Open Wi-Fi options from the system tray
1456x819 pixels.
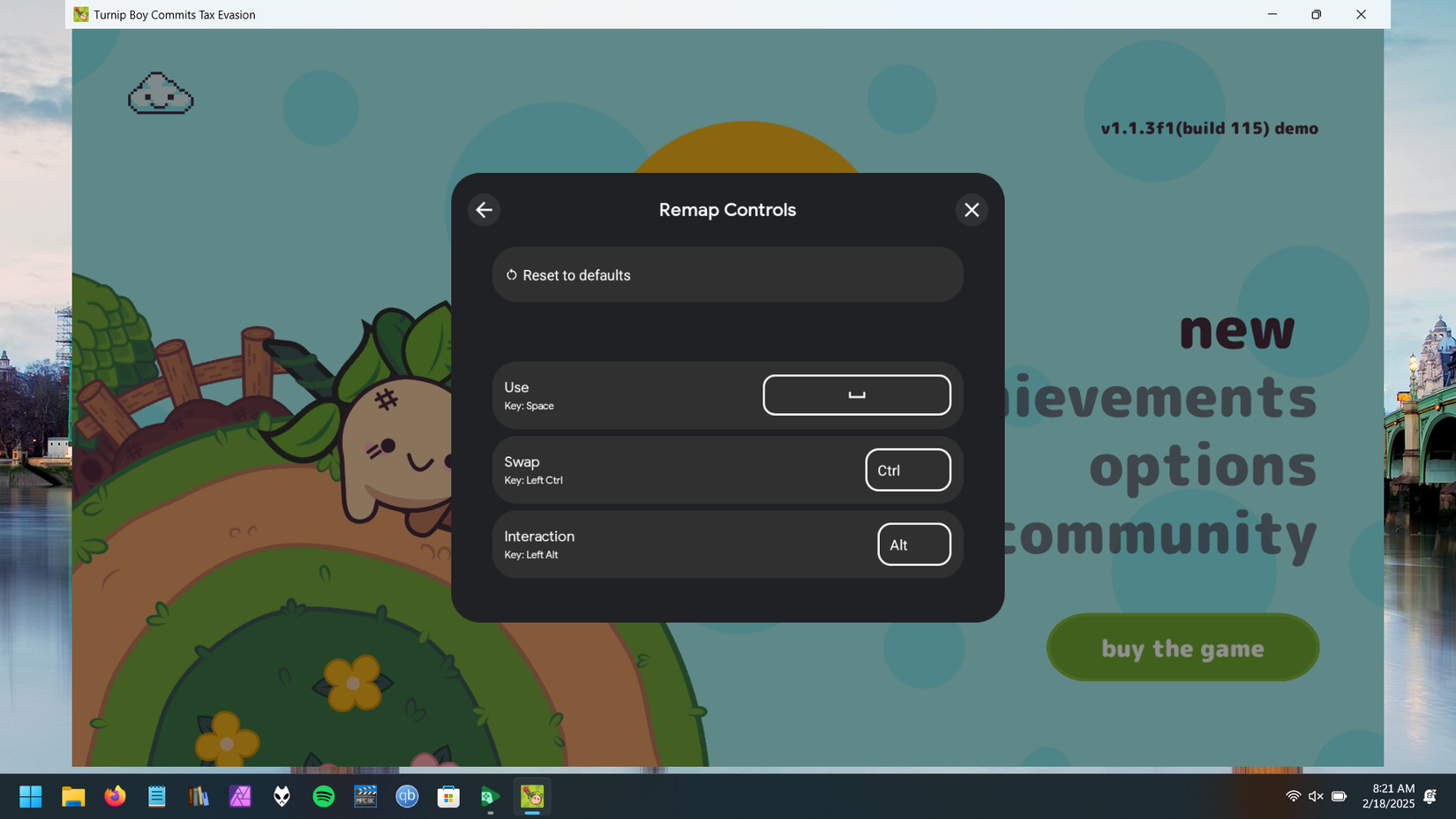[1293, 796]
